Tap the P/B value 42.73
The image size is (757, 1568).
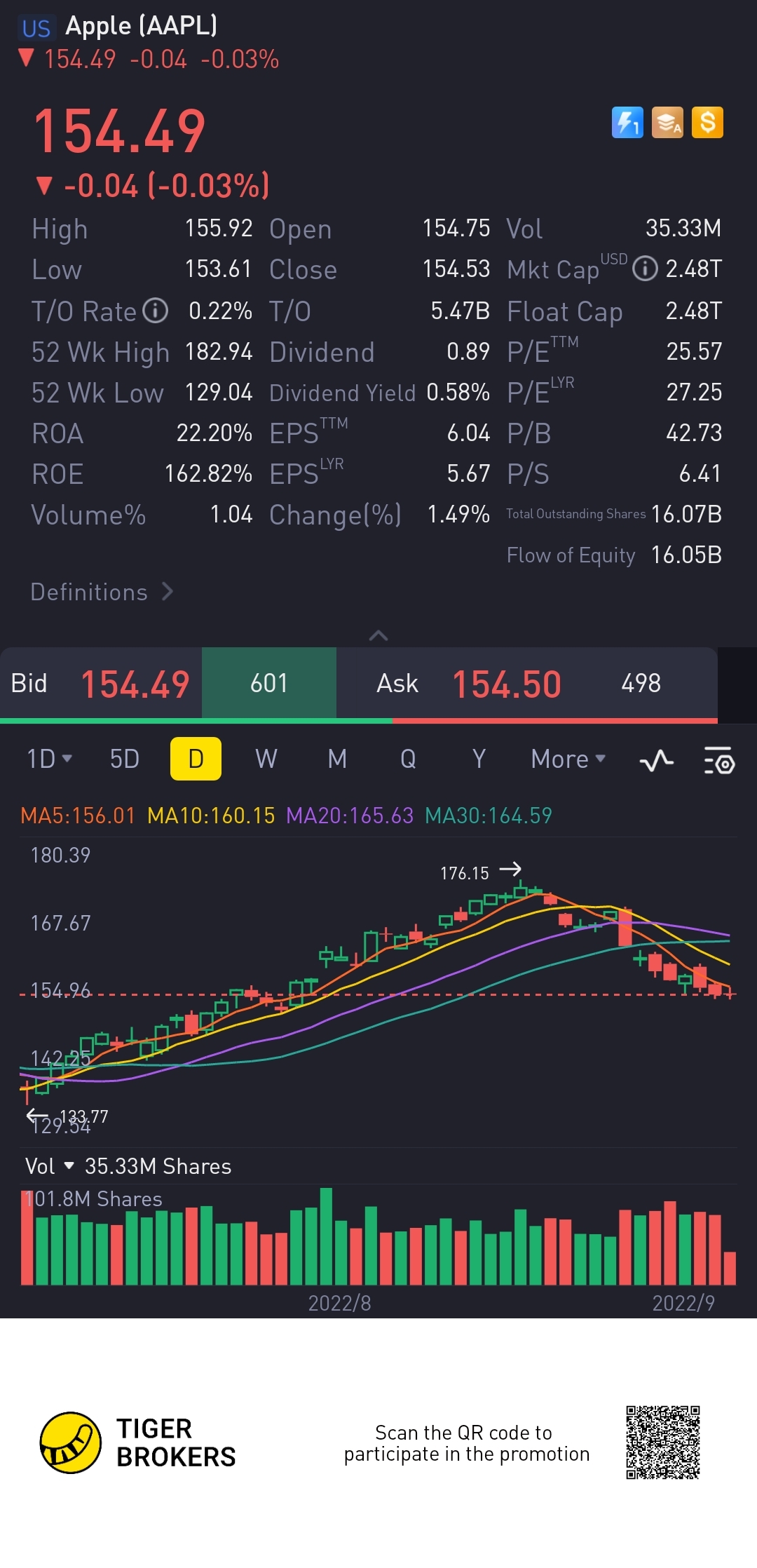click(x=694, y=433)
